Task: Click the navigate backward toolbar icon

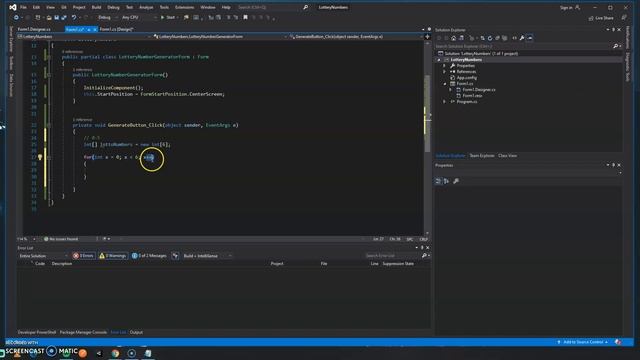Action: click(x=16, y=18)
